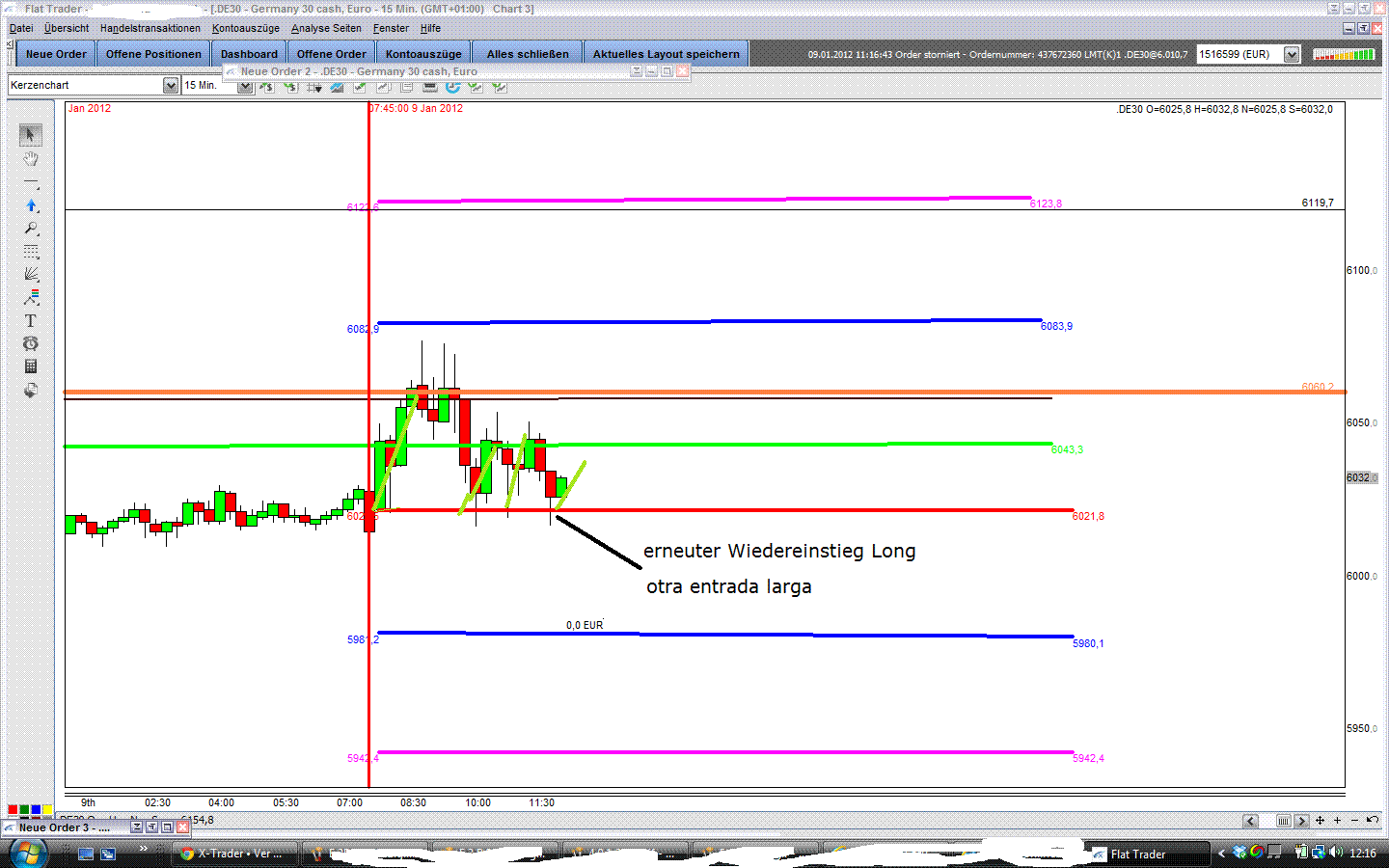The width and height of the screenshot is (1389, 868).
Task: Zoom in the chart with plus icon
Action: [1337, 820]
